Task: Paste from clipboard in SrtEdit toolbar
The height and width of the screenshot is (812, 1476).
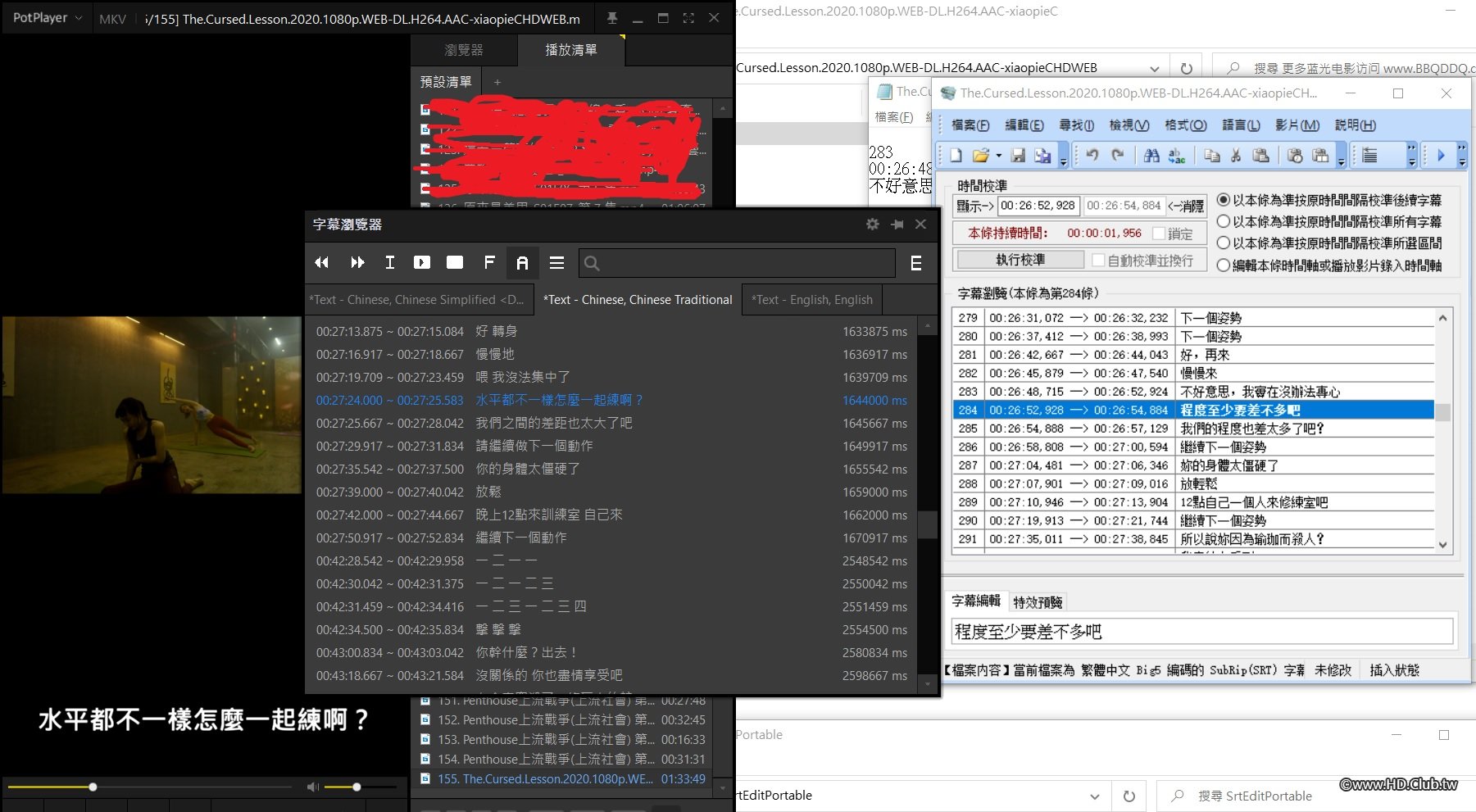Action: click(1261, 155)
